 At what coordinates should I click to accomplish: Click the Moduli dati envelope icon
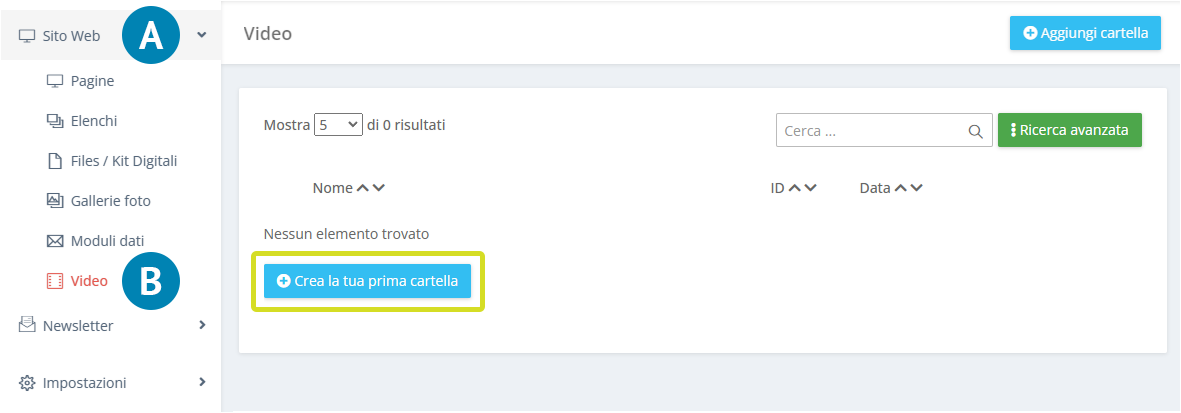54,241
